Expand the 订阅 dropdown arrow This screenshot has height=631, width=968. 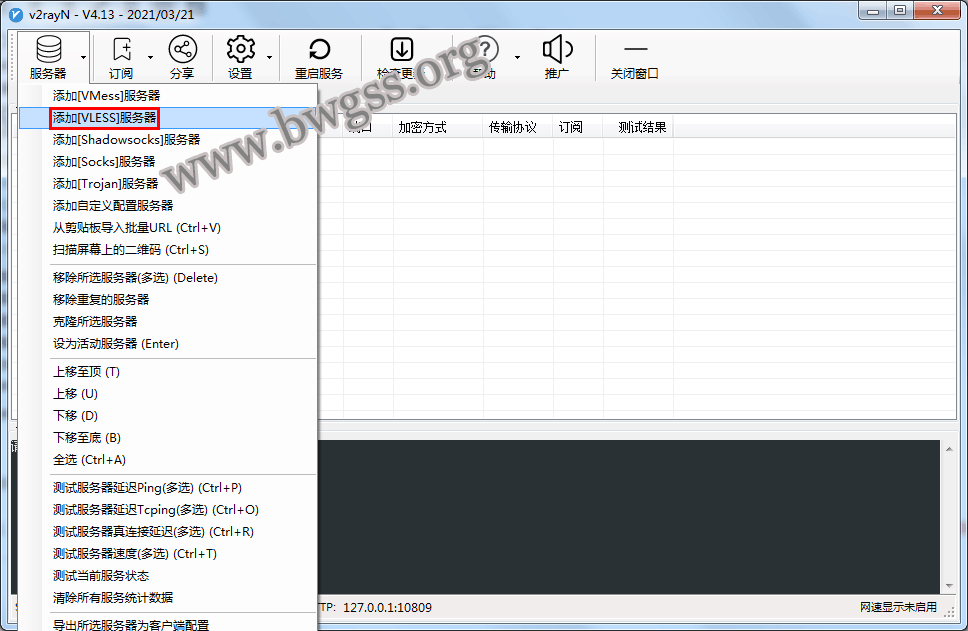[x=151, y=57]
